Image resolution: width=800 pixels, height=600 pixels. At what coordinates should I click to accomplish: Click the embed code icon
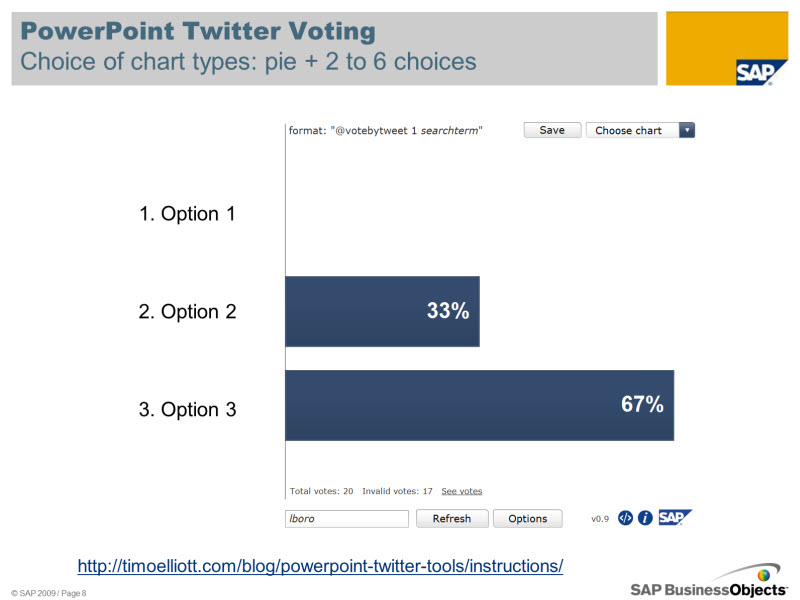626,518
